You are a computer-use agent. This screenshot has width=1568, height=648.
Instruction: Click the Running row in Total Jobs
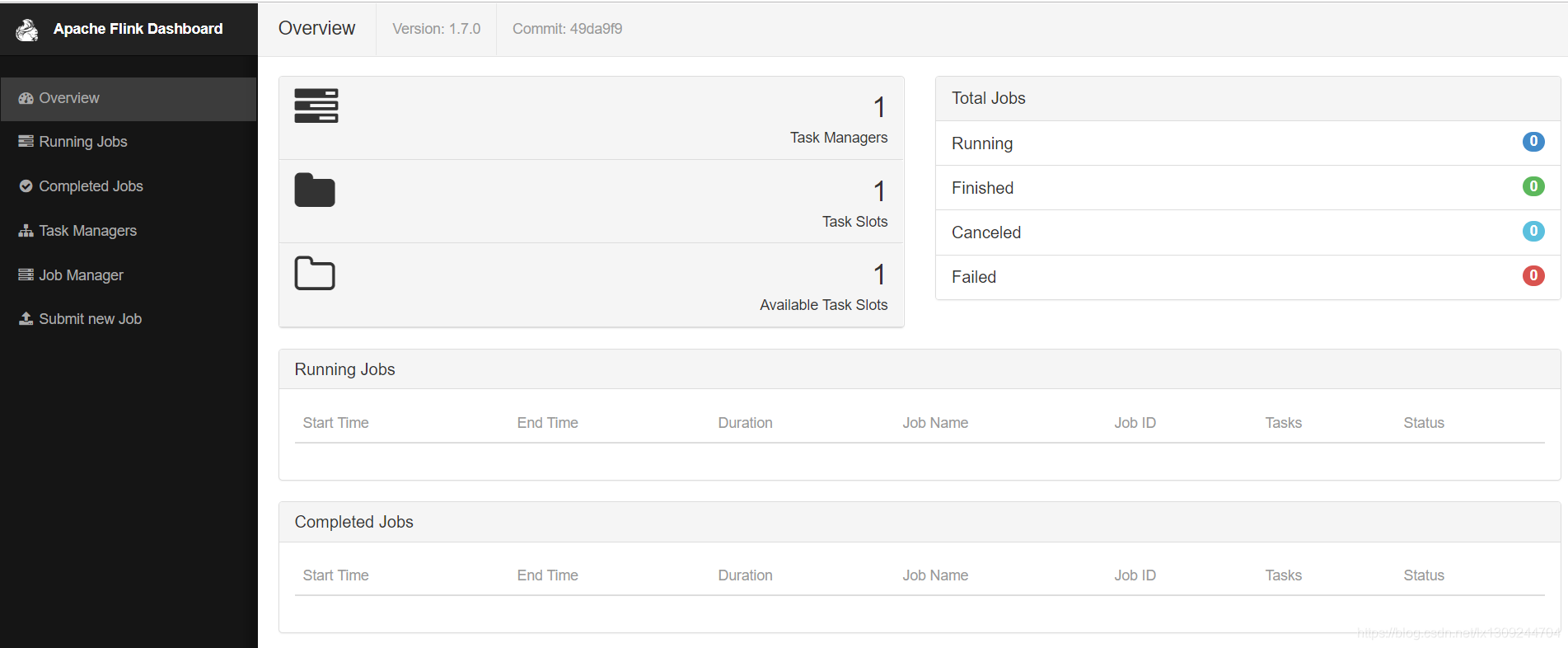pyautogui.click(x=1247, y=143)
